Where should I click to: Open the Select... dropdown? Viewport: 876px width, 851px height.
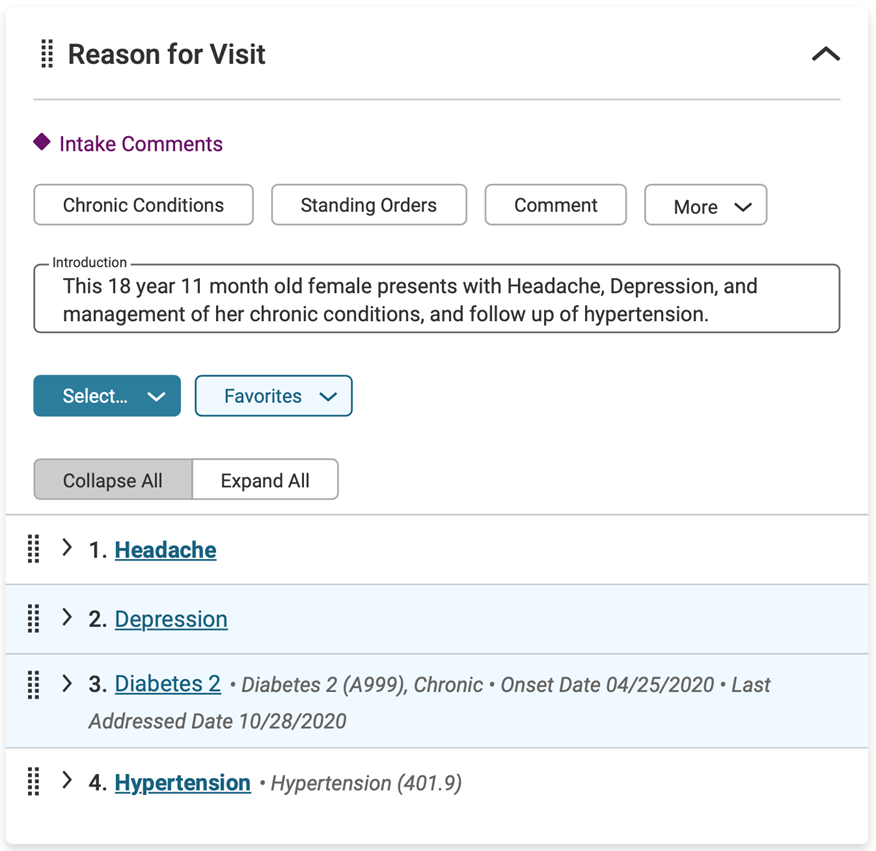[107, 396]
